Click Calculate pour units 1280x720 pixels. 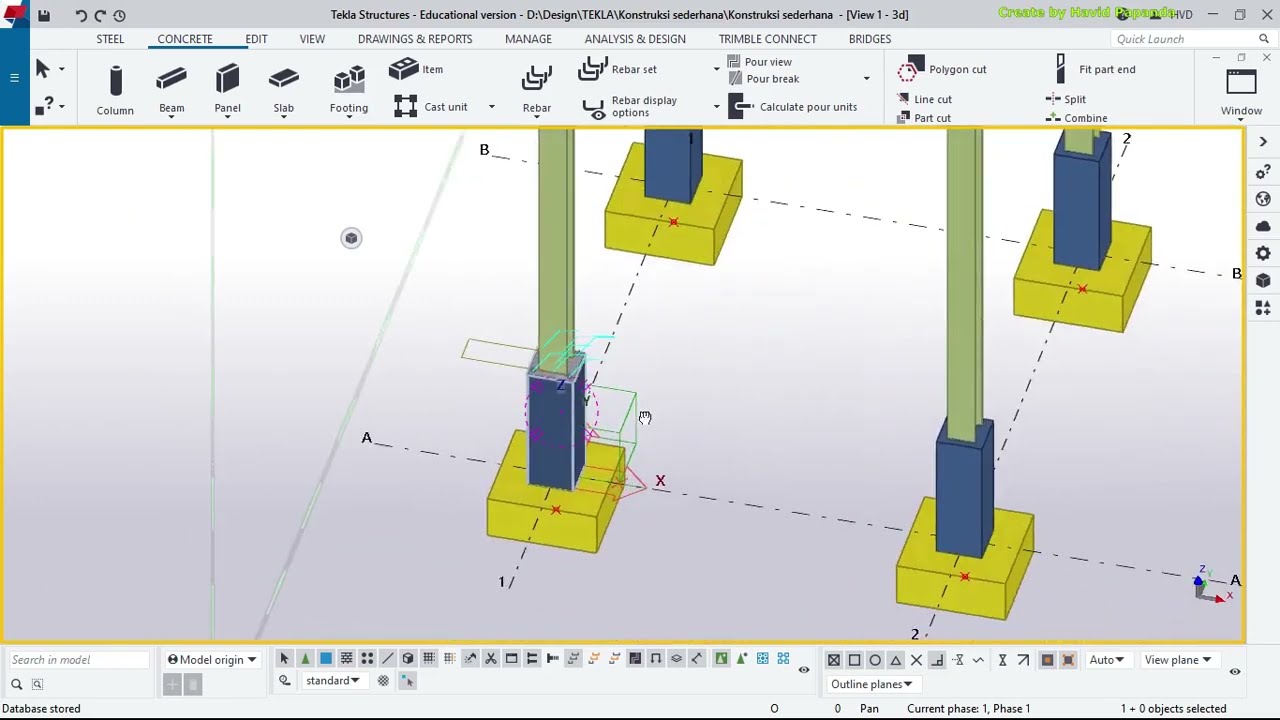pos(793,107)
